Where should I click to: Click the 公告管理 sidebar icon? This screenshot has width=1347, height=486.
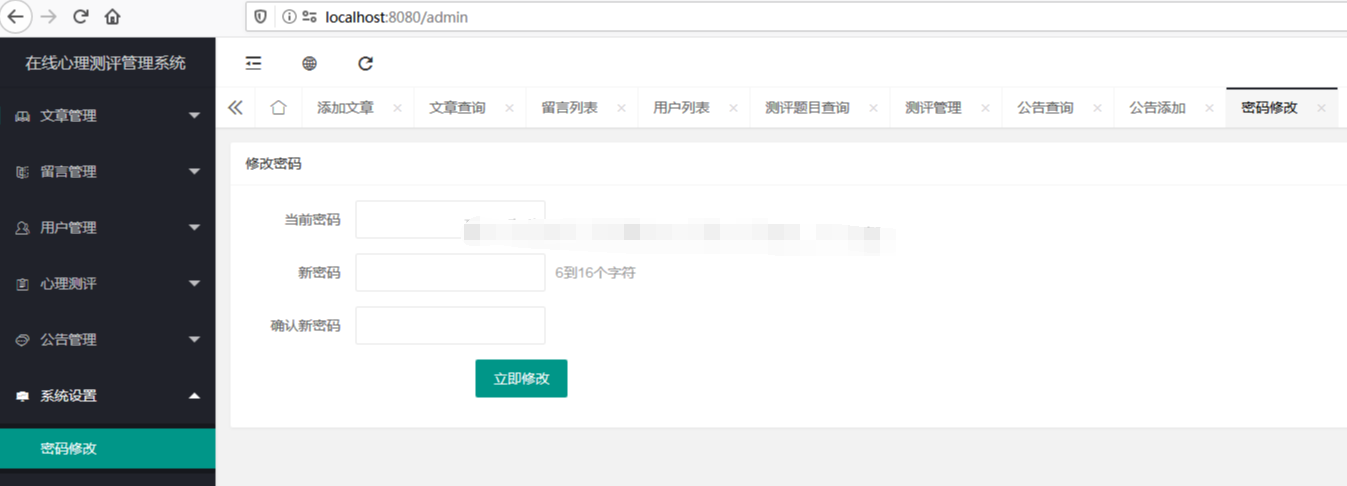[22, 340]
